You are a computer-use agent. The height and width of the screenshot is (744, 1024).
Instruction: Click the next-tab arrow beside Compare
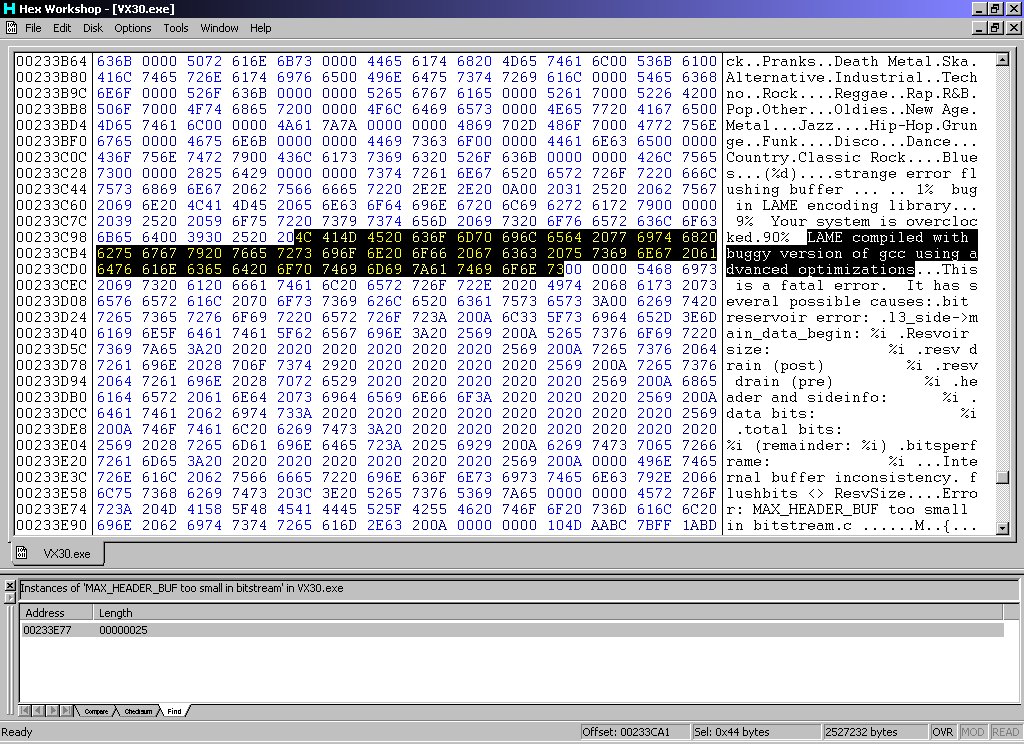pos(52,711)
